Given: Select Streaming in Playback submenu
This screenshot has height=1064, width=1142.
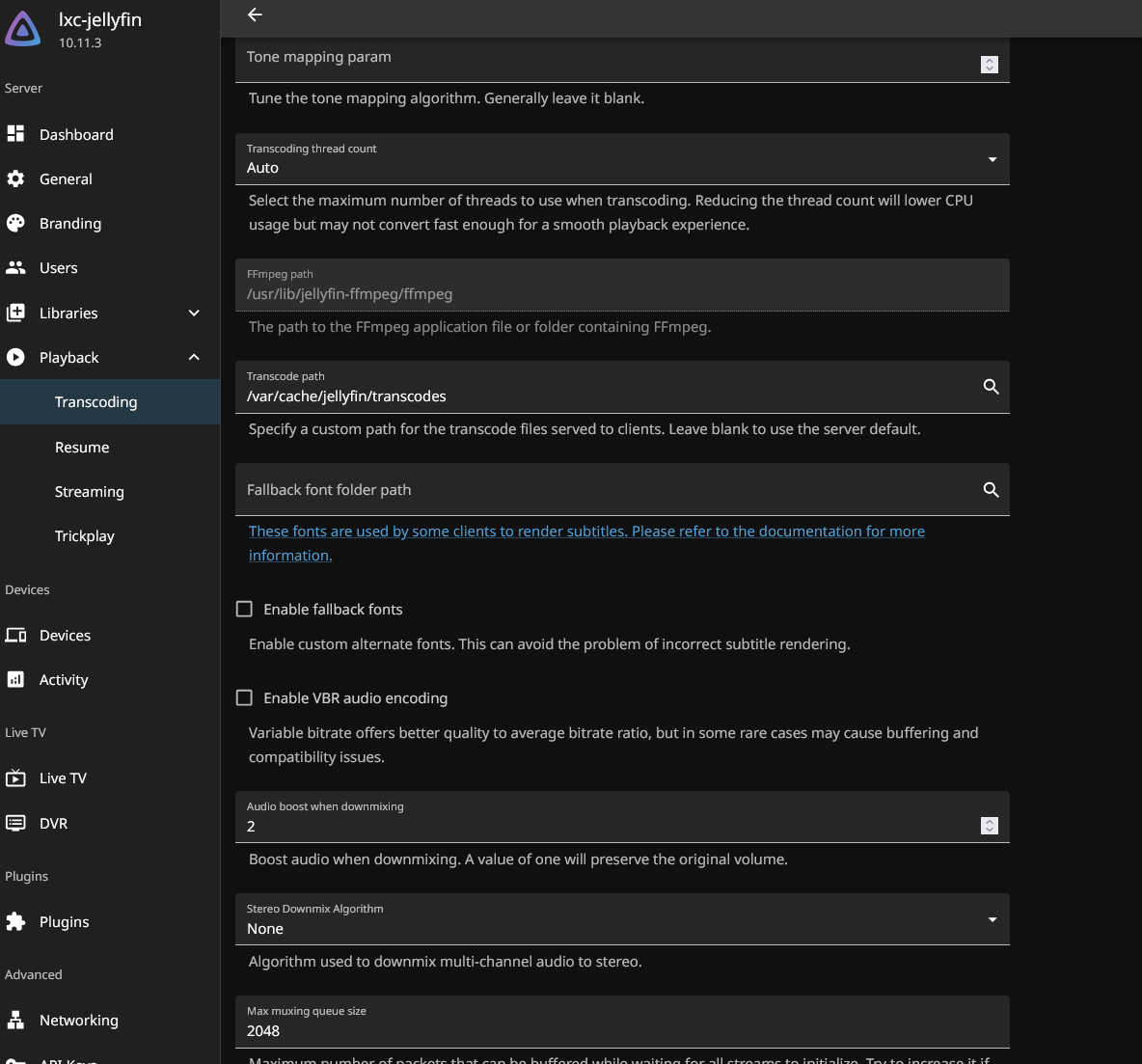Looking at the screenshot, I should coord(90,491).
